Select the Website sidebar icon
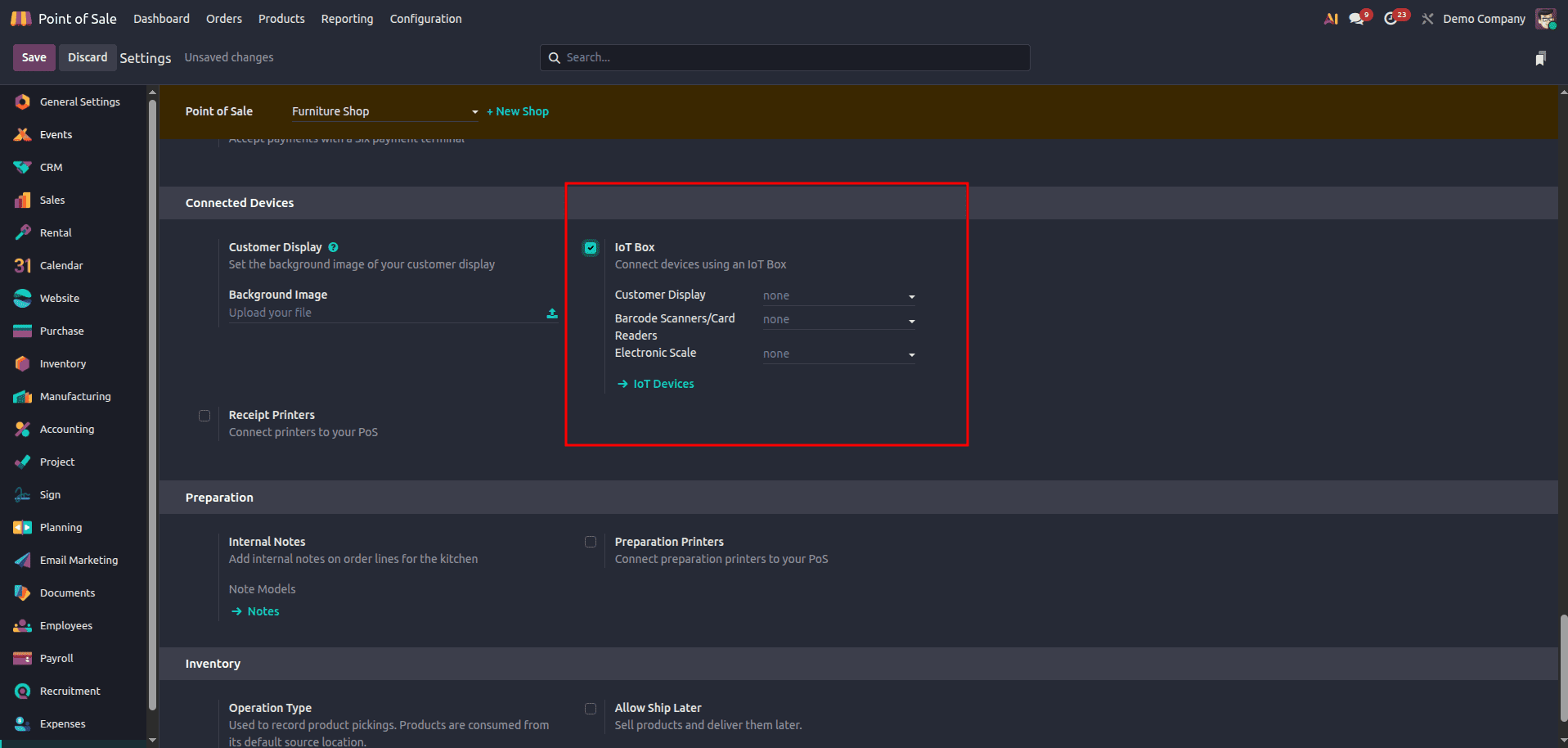The height and width of the screenshot is (748, 1568). [23, 298]
